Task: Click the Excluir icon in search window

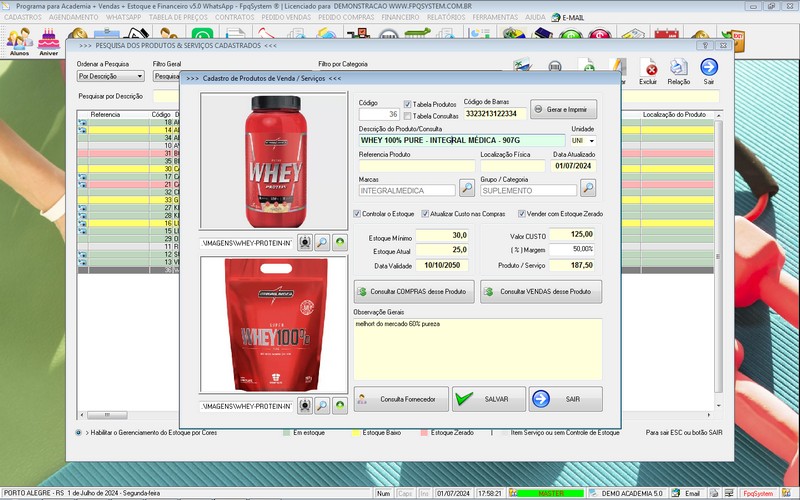Action: click(648, 71)
